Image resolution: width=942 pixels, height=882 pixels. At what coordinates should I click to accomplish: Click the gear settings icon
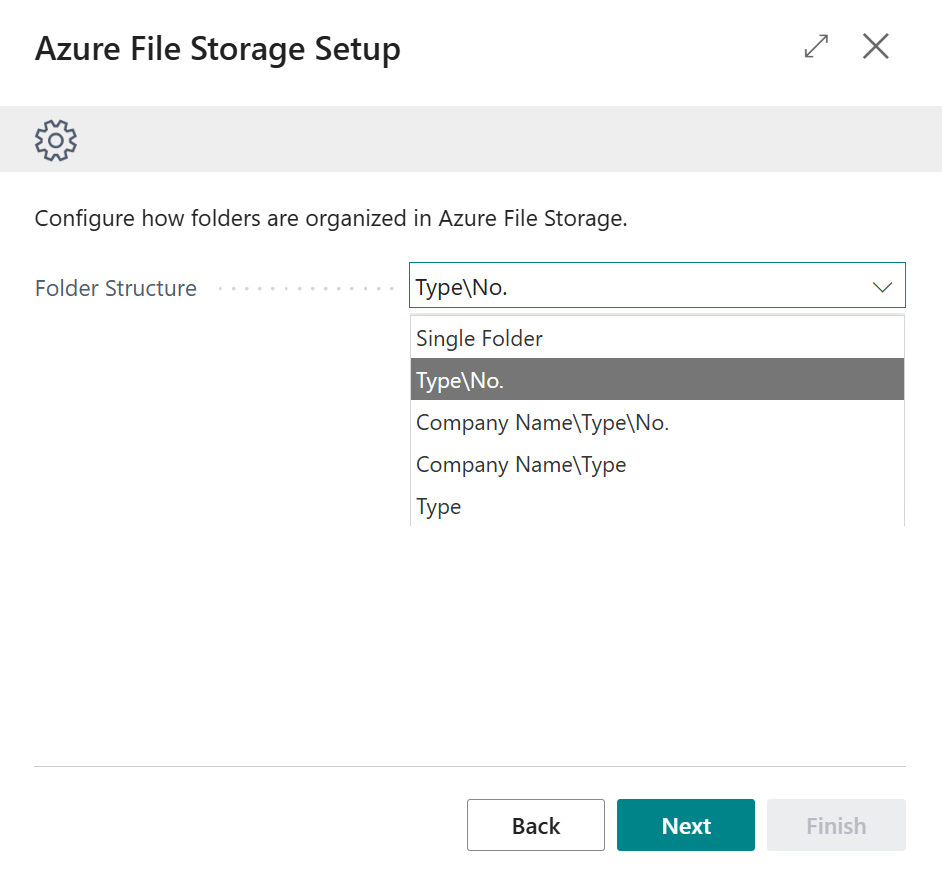tap(56, 140)
